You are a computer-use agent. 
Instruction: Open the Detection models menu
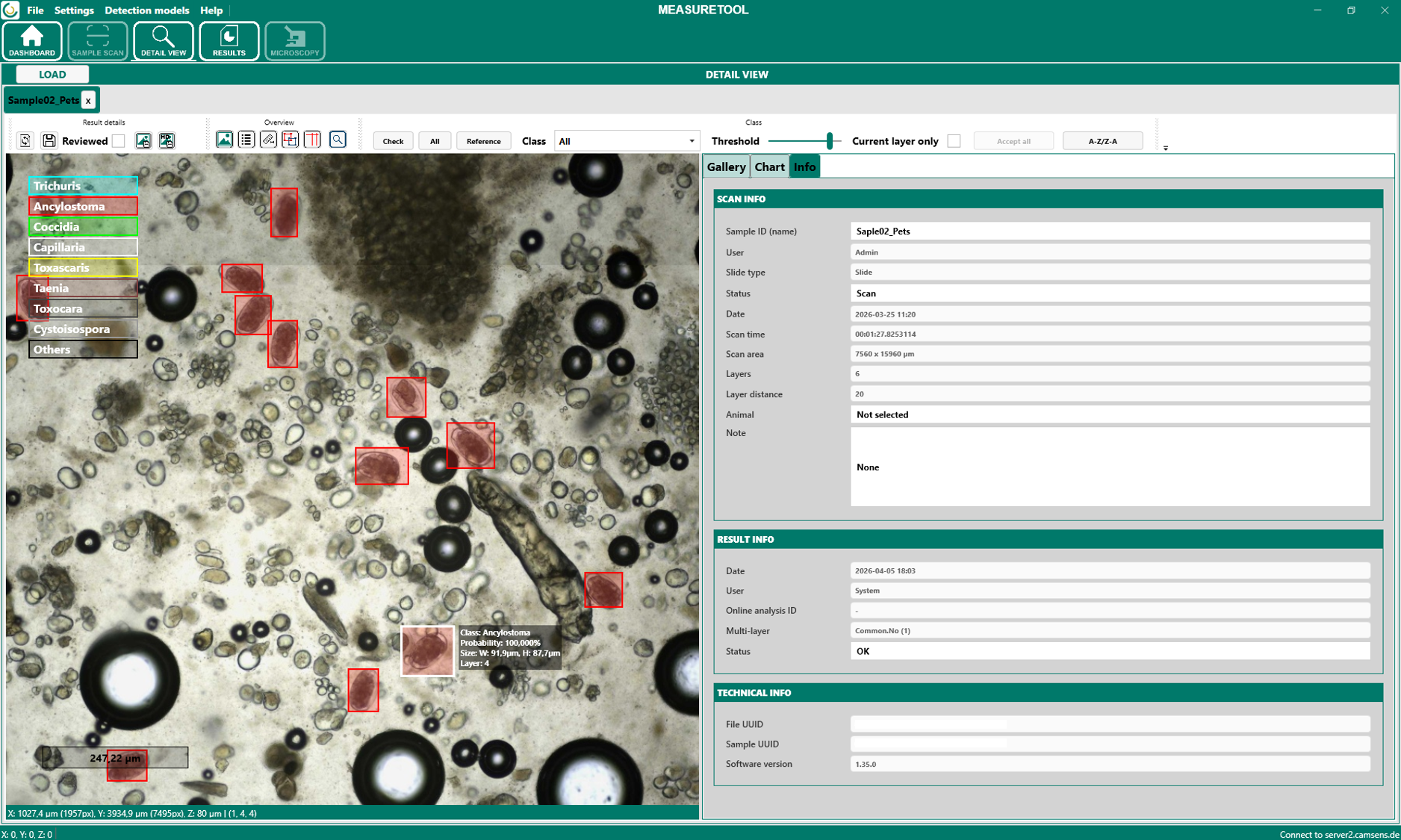coord(146,10)
